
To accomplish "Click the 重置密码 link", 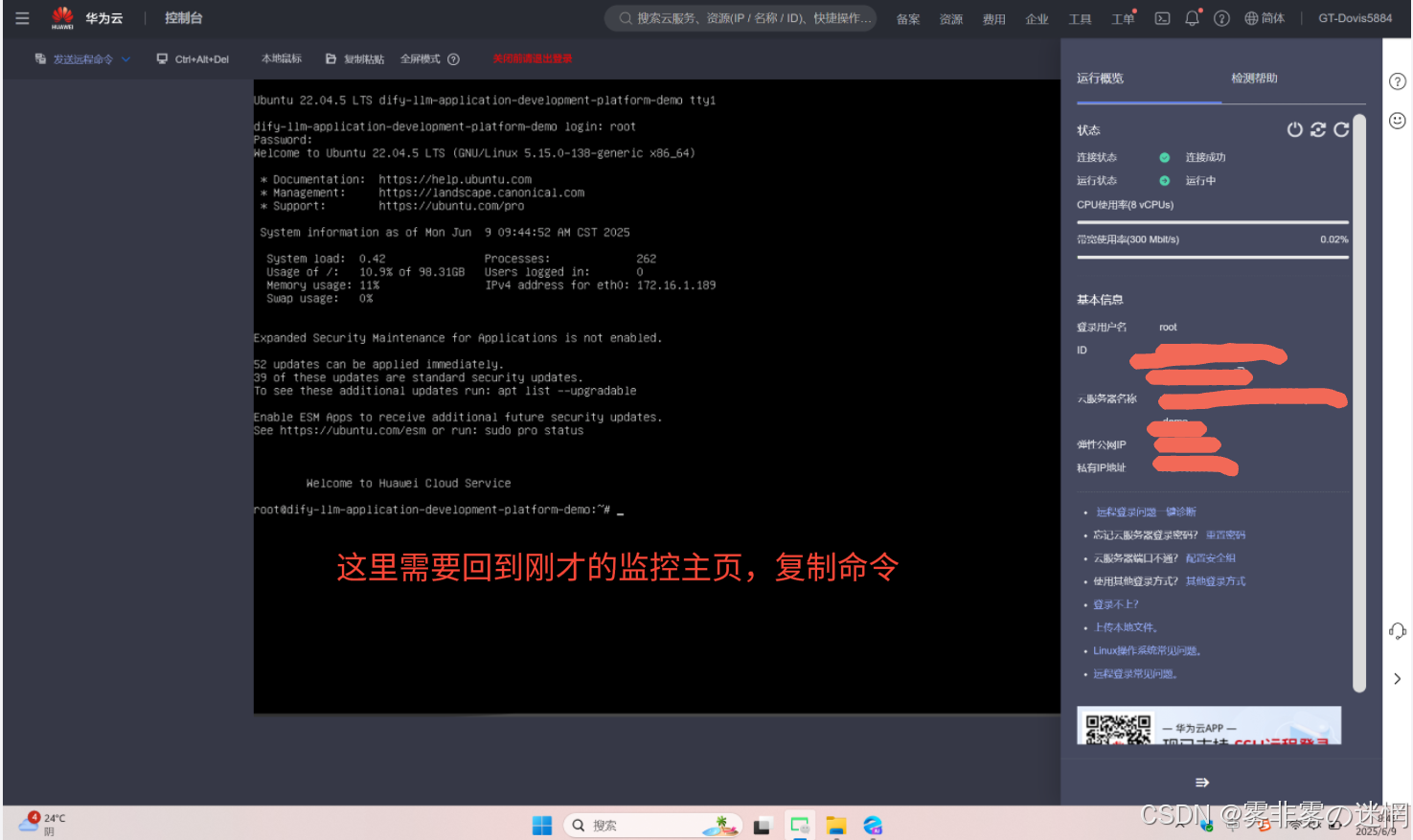I will point(1225,535).
